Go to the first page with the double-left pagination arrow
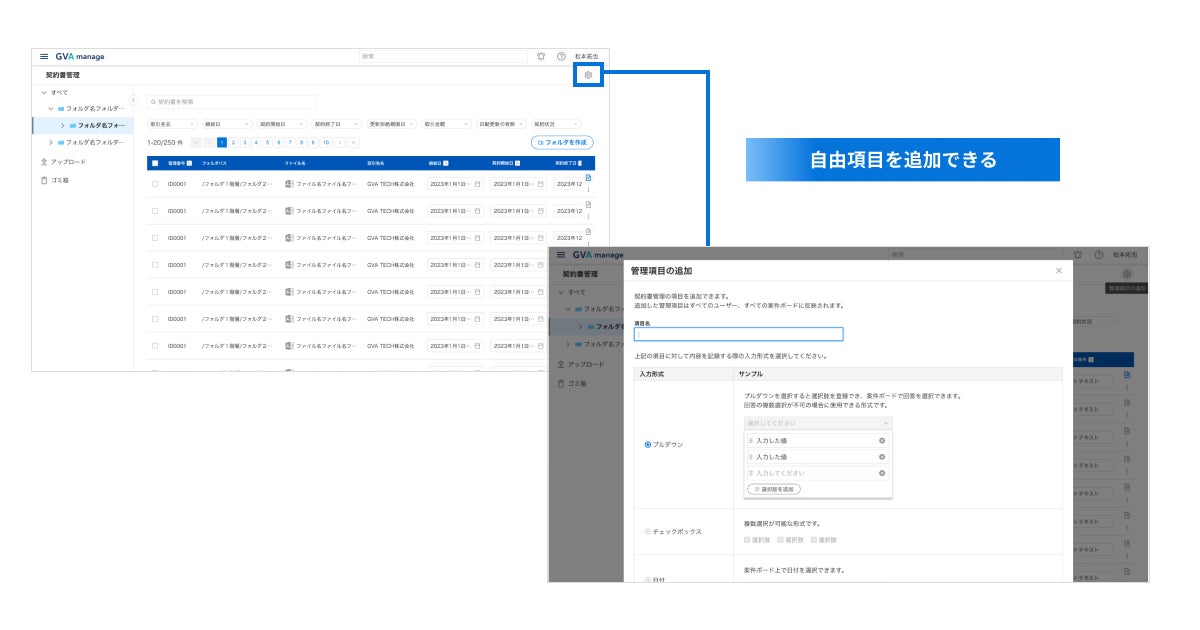Image resolution: width=1200 pixels, height=630 pixels. pos(196,143)
